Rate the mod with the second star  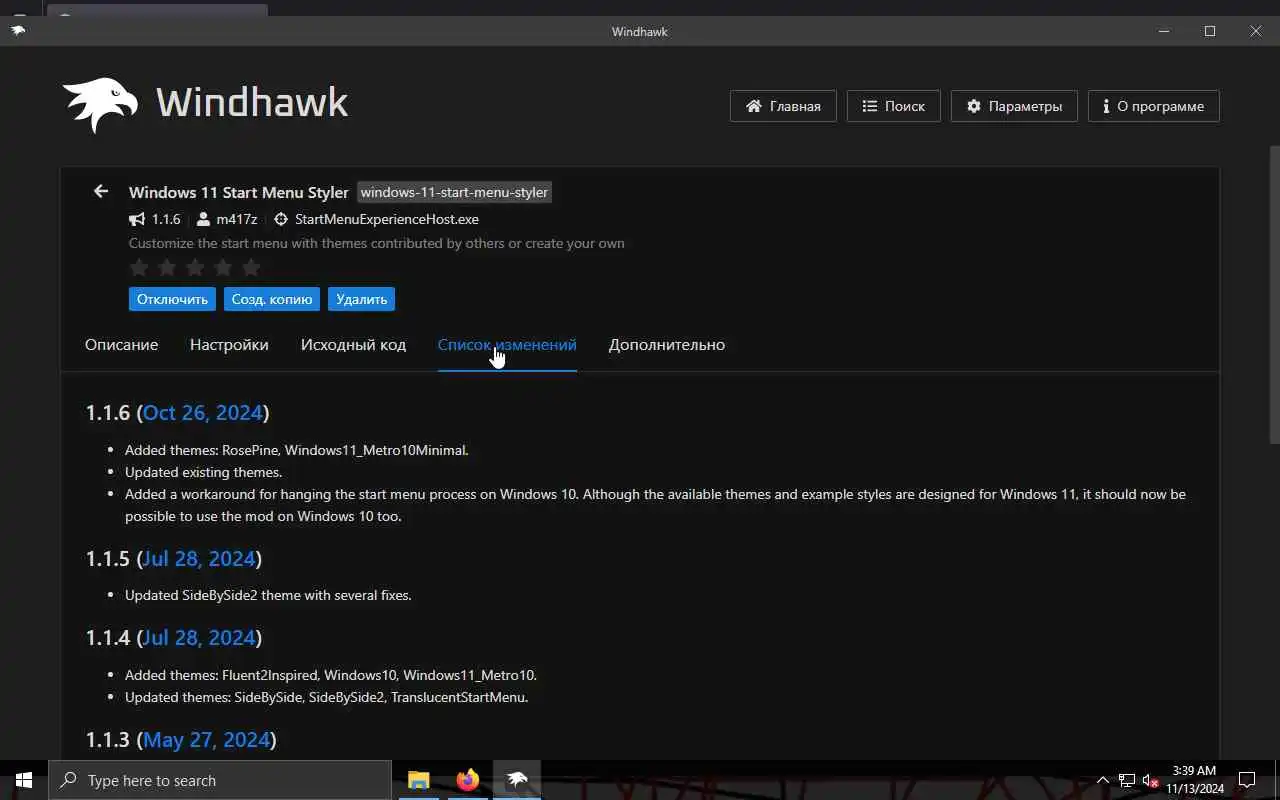(167, 267)
